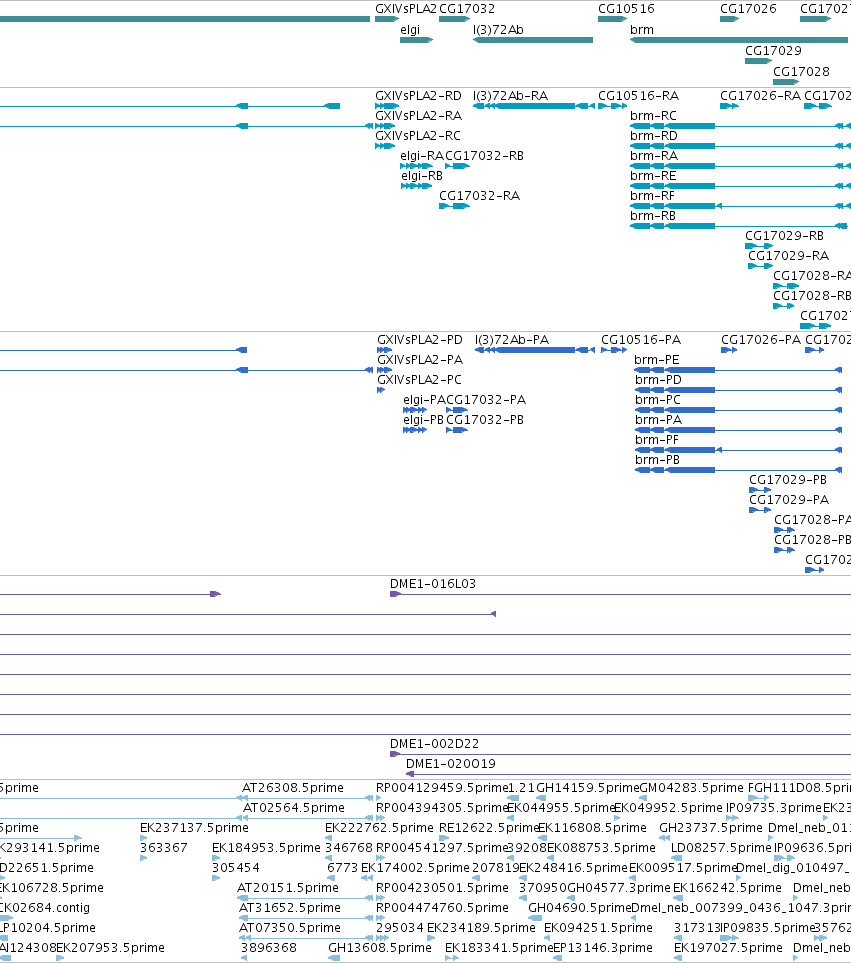Select the EK234189.5prime EST label
This screenshot has height=963, width=851.
[x=481, y=927]
